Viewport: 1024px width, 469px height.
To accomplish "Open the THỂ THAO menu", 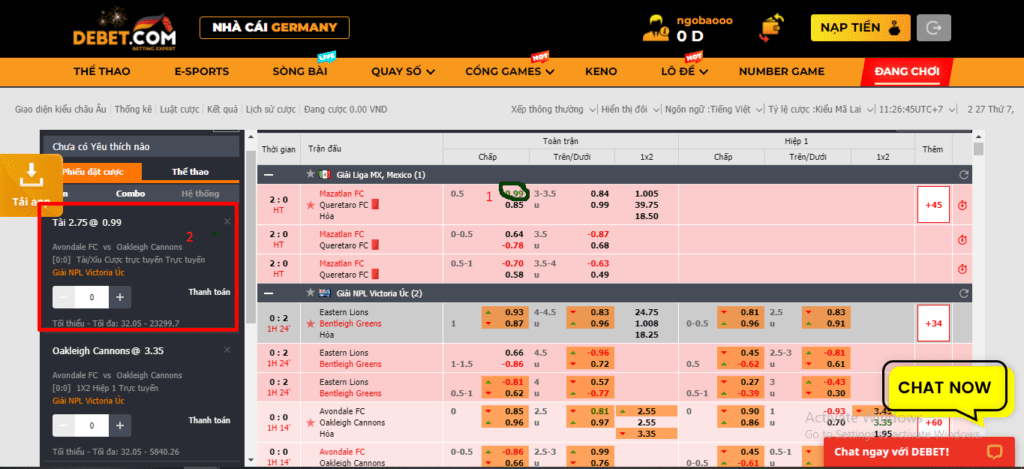I will [102, 72].
